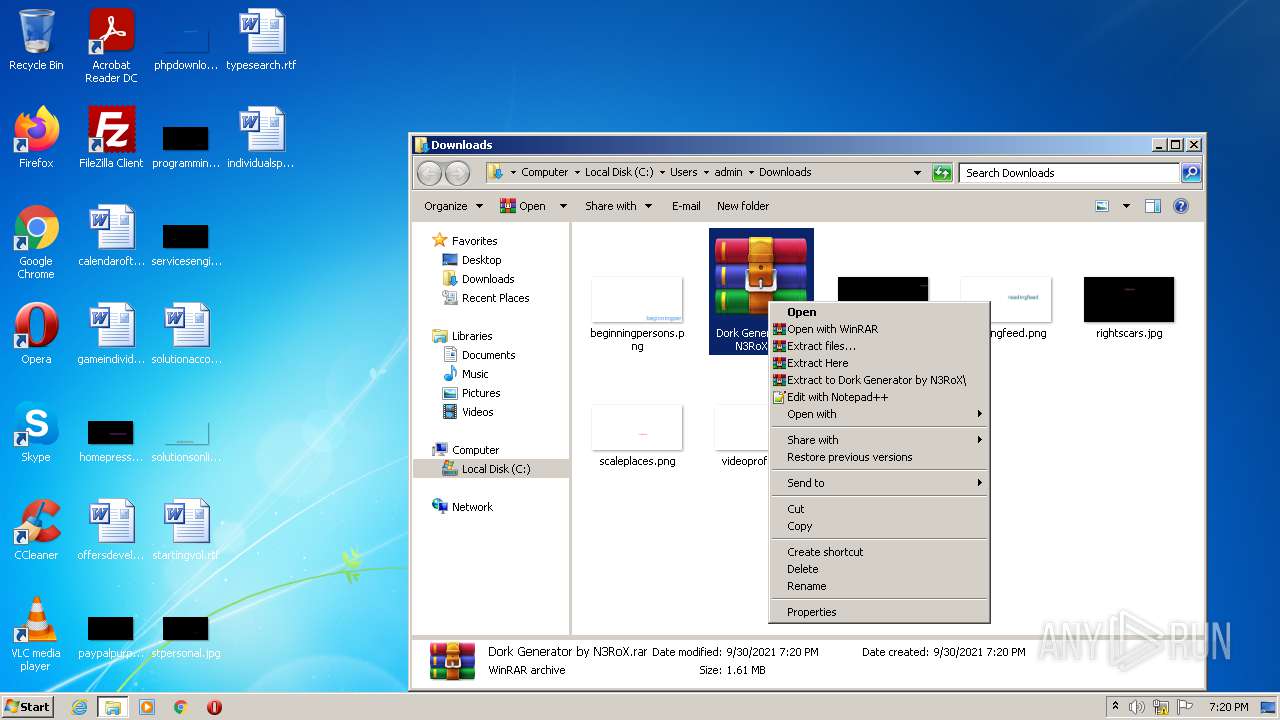Viewport: 1280px width, 720px height.
Task: Click Opera icon in taskbar
Action: pyautogui.click(x=214, y=707)
